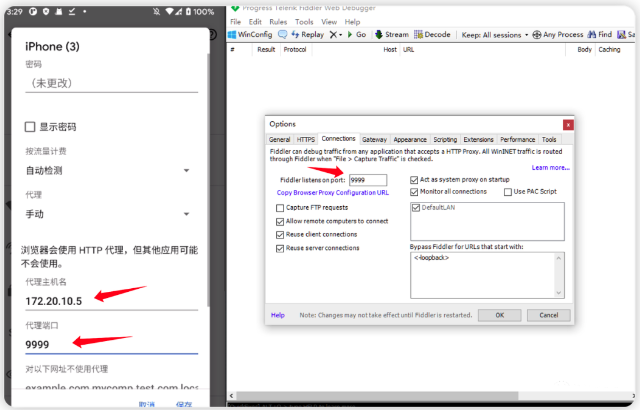Toggle Stream mode in Fiddler toolbar
This screenshot has width=640, height=410.
(391, 35)
